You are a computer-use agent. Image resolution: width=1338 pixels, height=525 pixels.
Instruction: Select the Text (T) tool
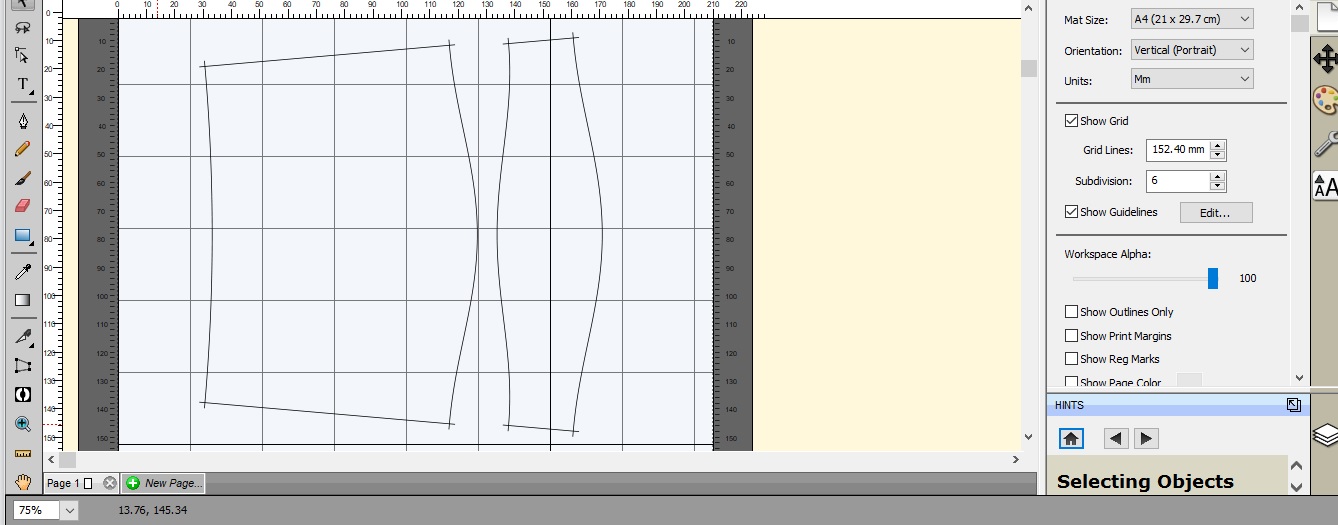coord(22,84)
